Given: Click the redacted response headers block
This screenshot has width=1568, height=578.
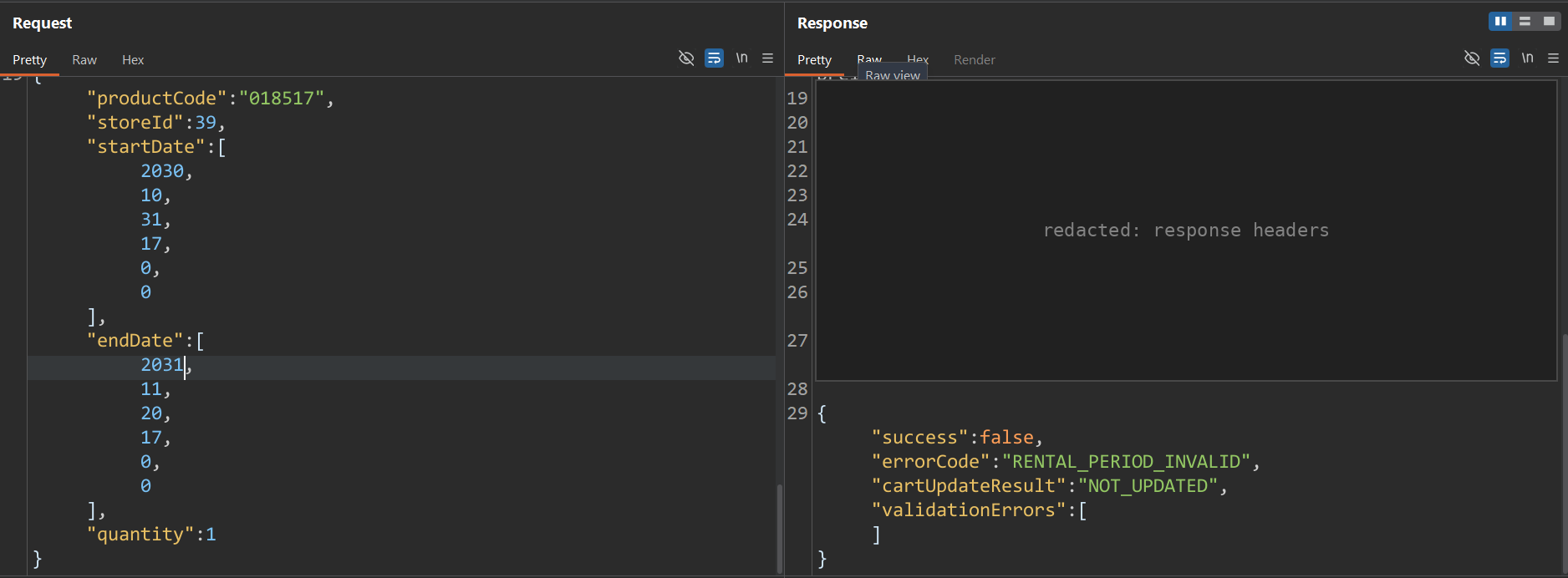Looking at the screenshot, I should (1186, 231).
